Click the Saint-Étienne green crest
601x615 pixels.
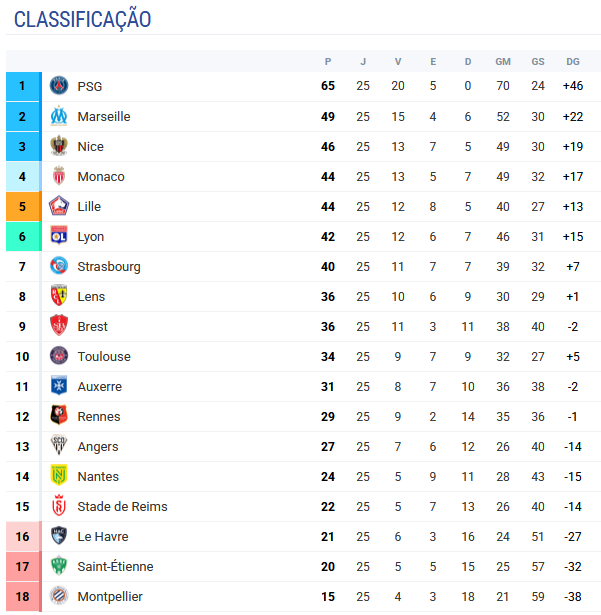coord(59,566)
